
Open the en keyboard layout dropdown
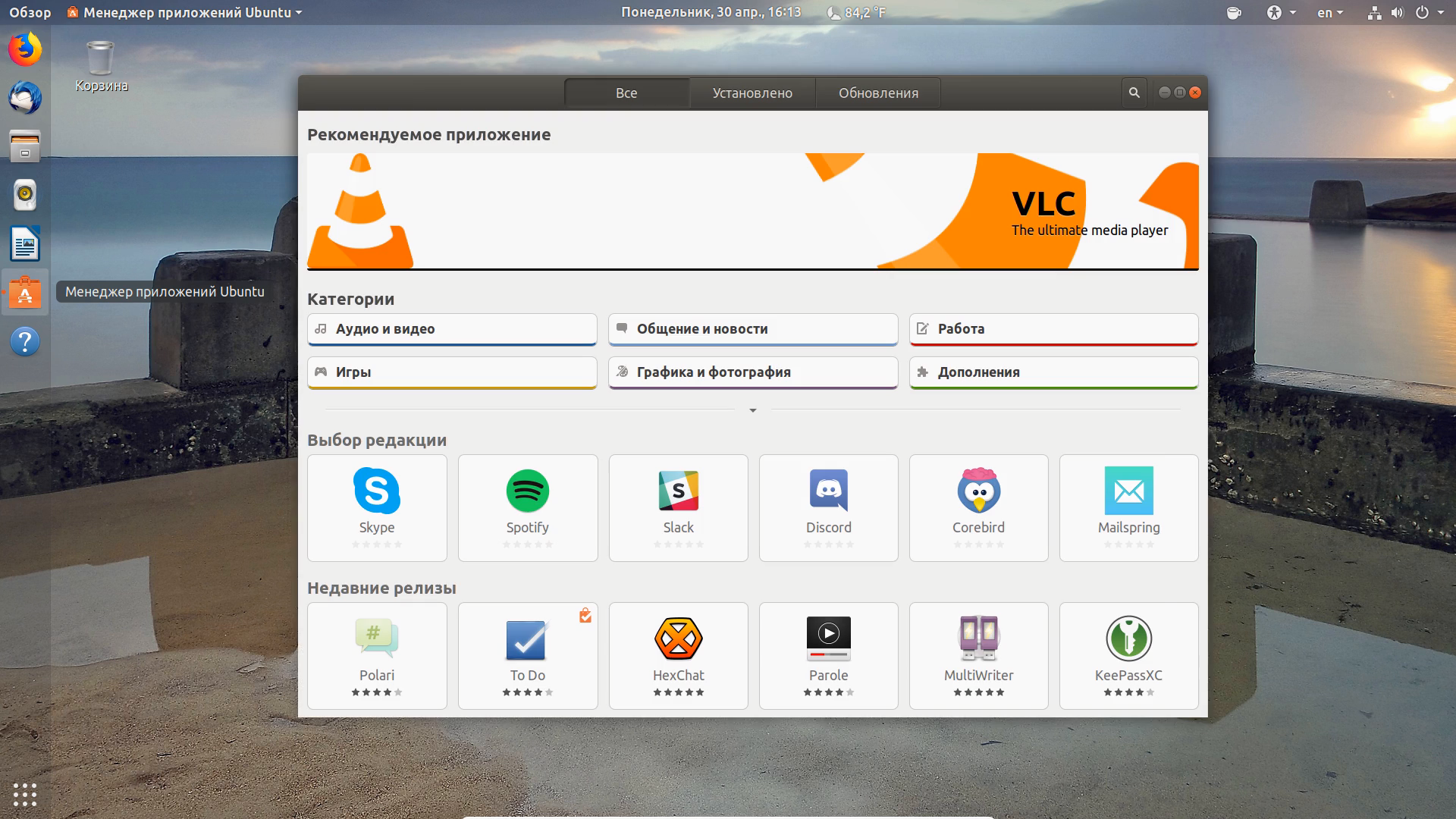click(x=1330, y=12)
